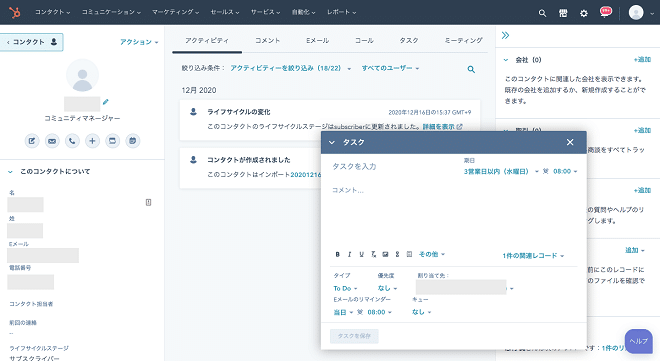This screenshot has width=660, height=361.
Task: Open the reminder time 08:00 dropdown
Action: [379, 312]
